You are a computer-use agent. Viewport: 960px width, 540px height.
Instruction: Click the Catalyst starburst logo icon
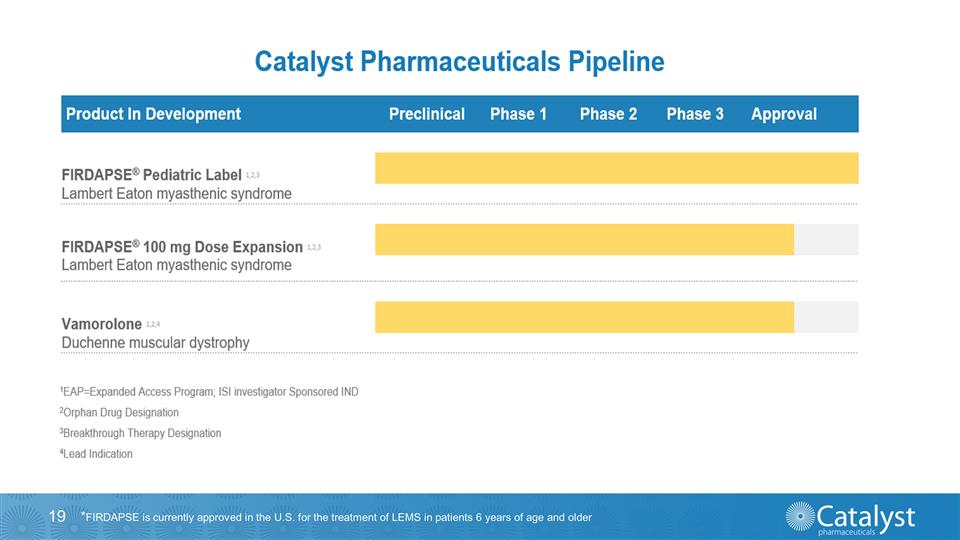[x=799, y=518]
